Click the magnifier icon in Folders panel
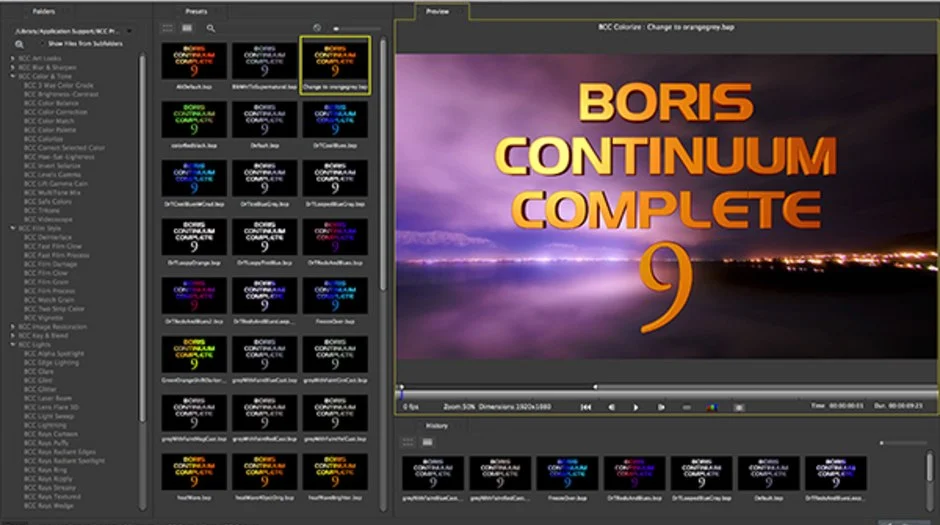Viewport: 940px width, 525px height. coord(19,44)
